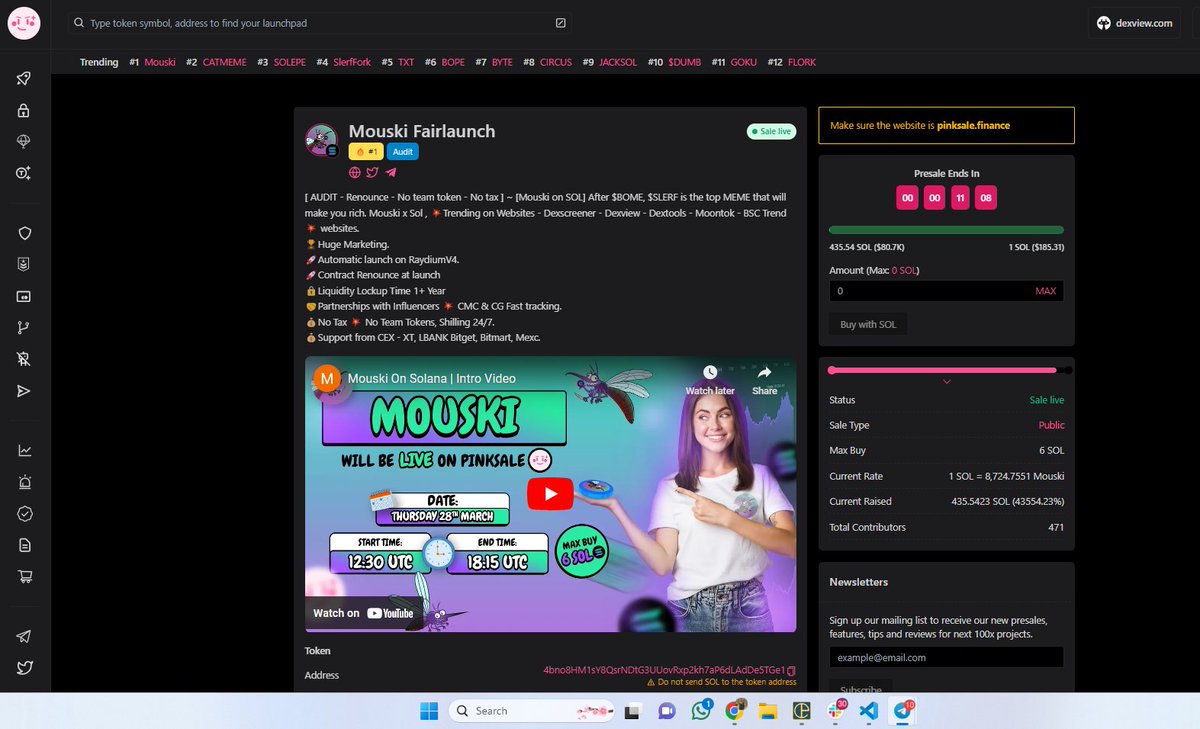The image size is (1200, 729).
Task: Open trending token GOKU
Action: point(743,62)
